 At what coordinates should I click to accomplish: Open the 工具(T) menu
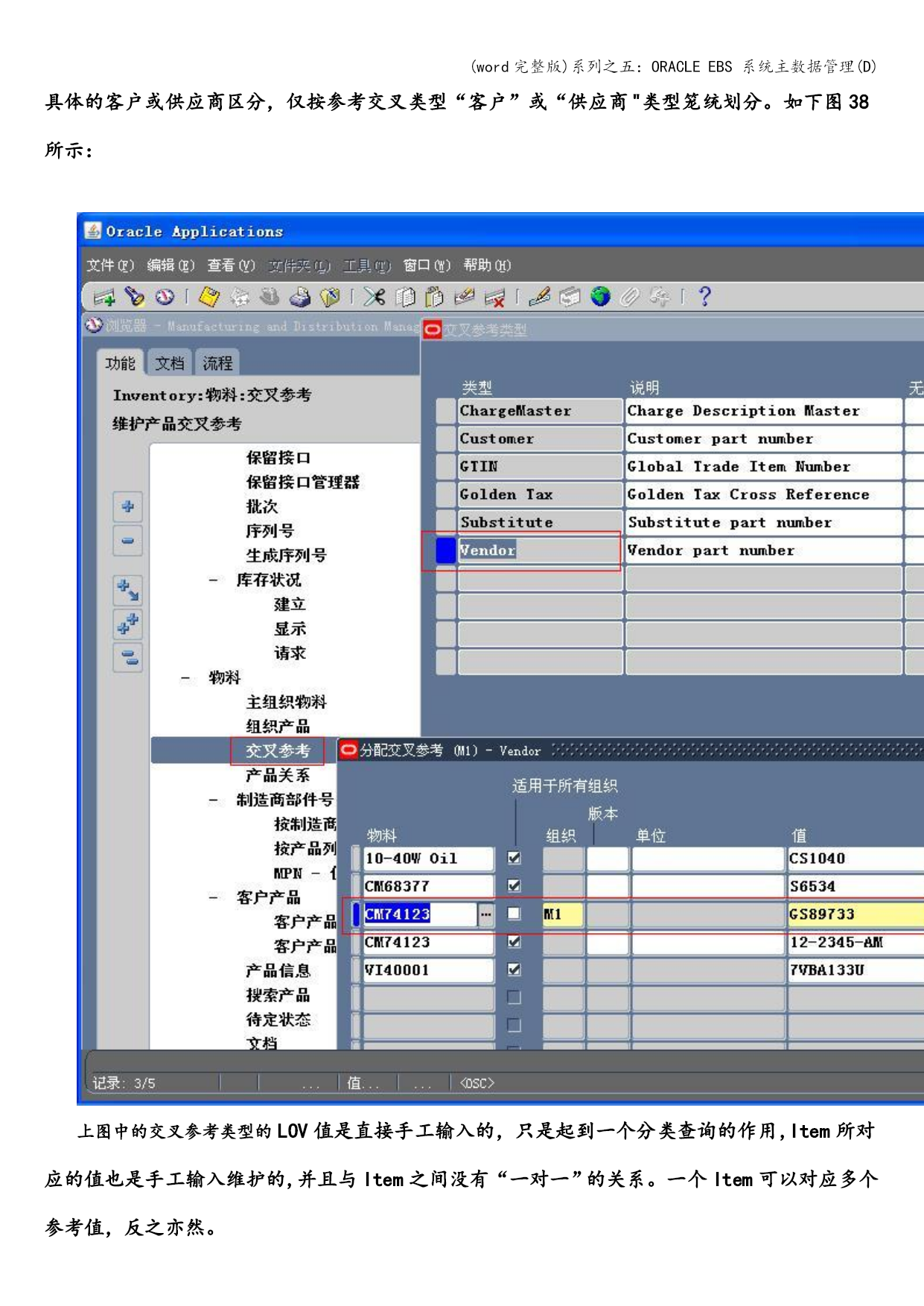pos(367,265)
